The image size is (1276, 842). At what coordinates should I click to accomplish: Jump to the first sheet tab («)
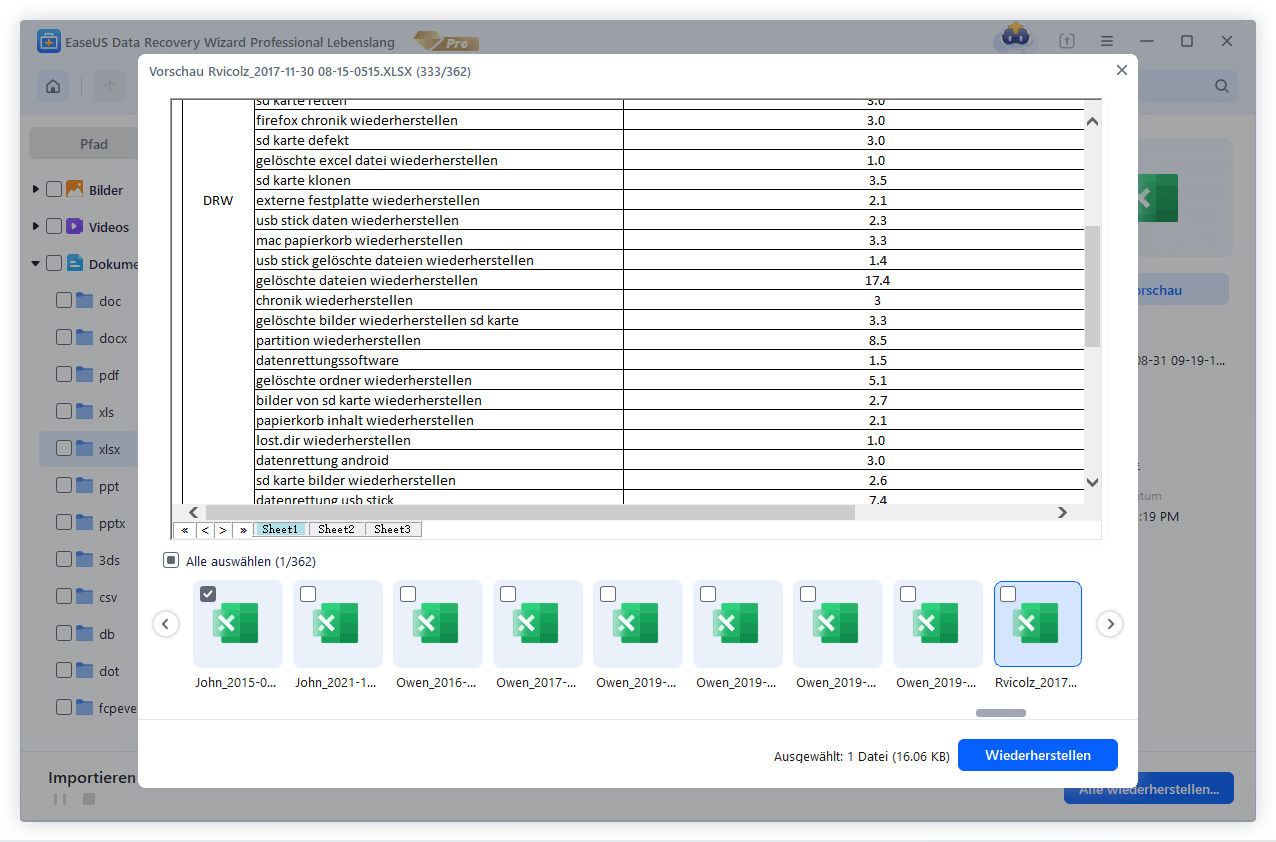click(184, 529)
